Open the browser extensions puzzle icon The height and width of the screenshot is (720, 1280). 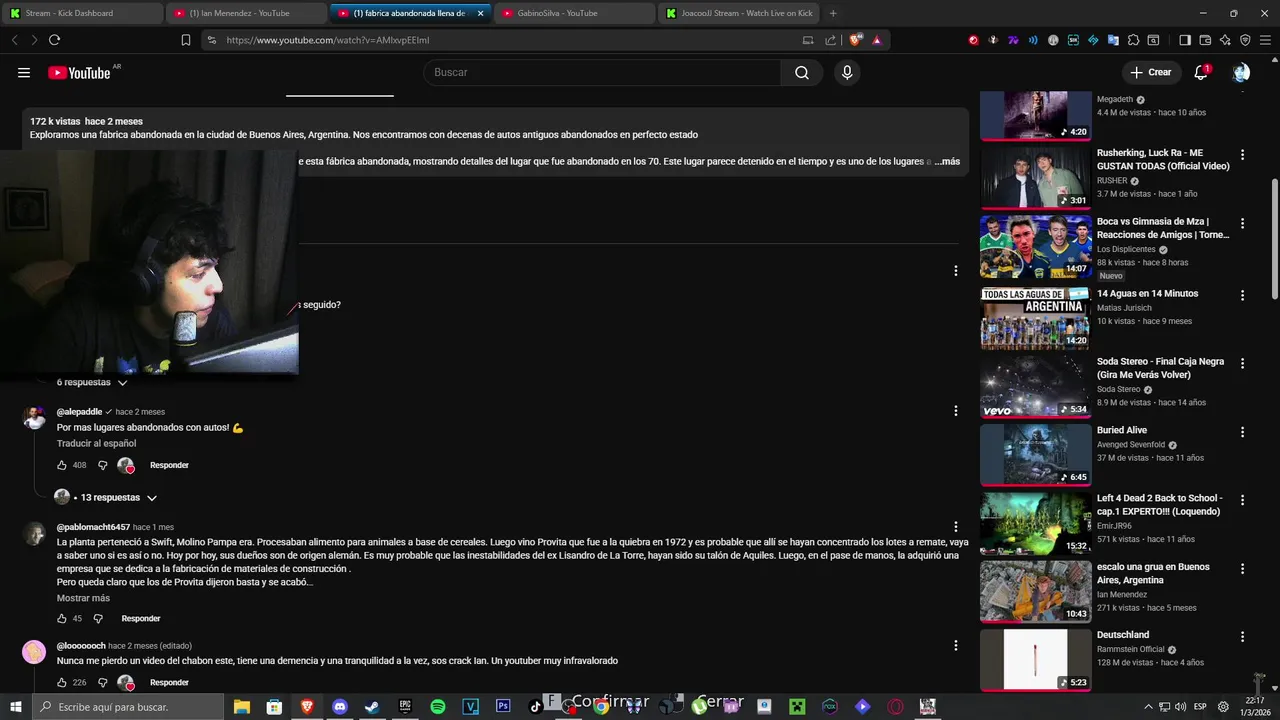1133,40
